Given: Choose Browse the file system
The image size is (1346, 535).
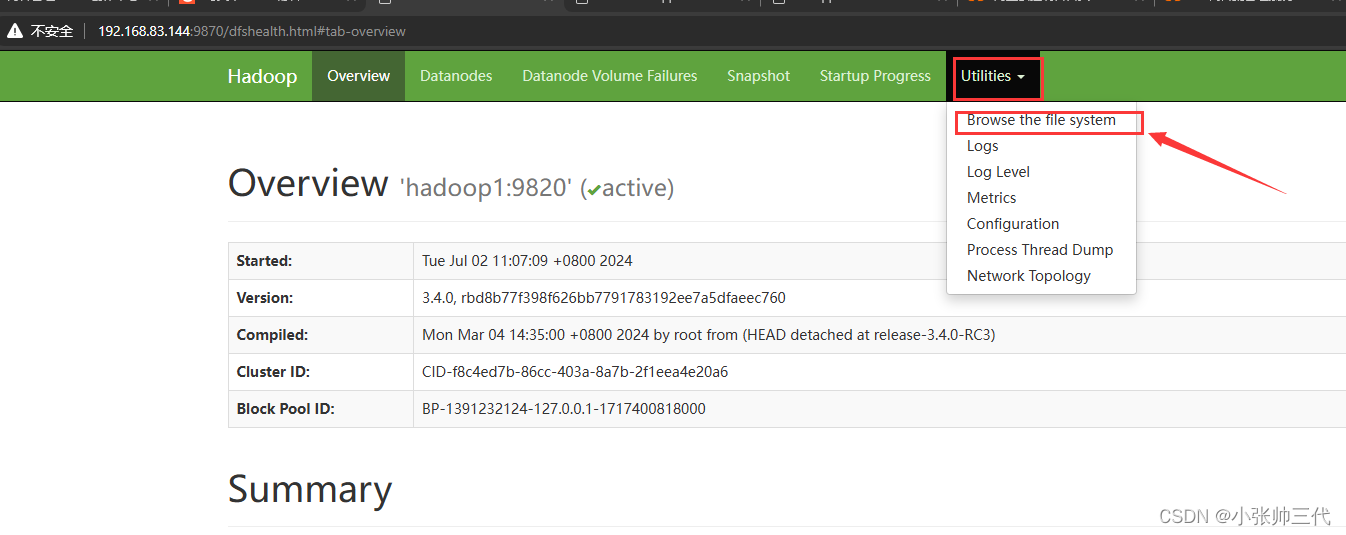Looking at the screenshot, I should [1041, 120].
